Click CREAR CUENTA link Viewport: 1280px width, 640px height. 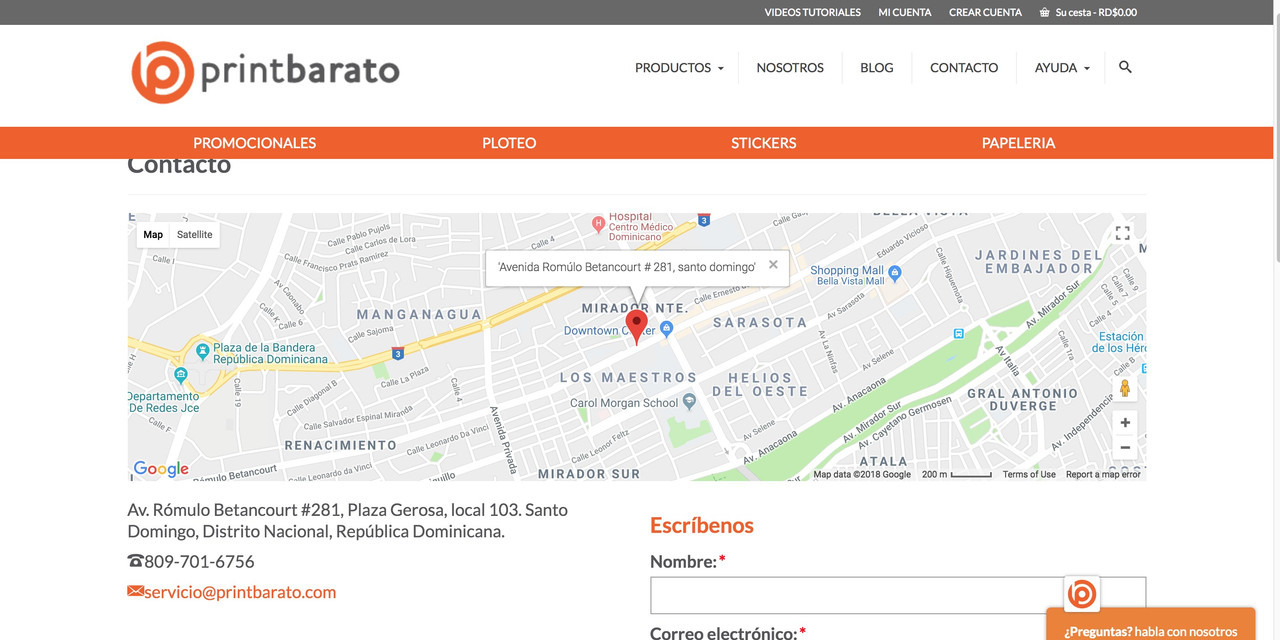tap(985, 13)
